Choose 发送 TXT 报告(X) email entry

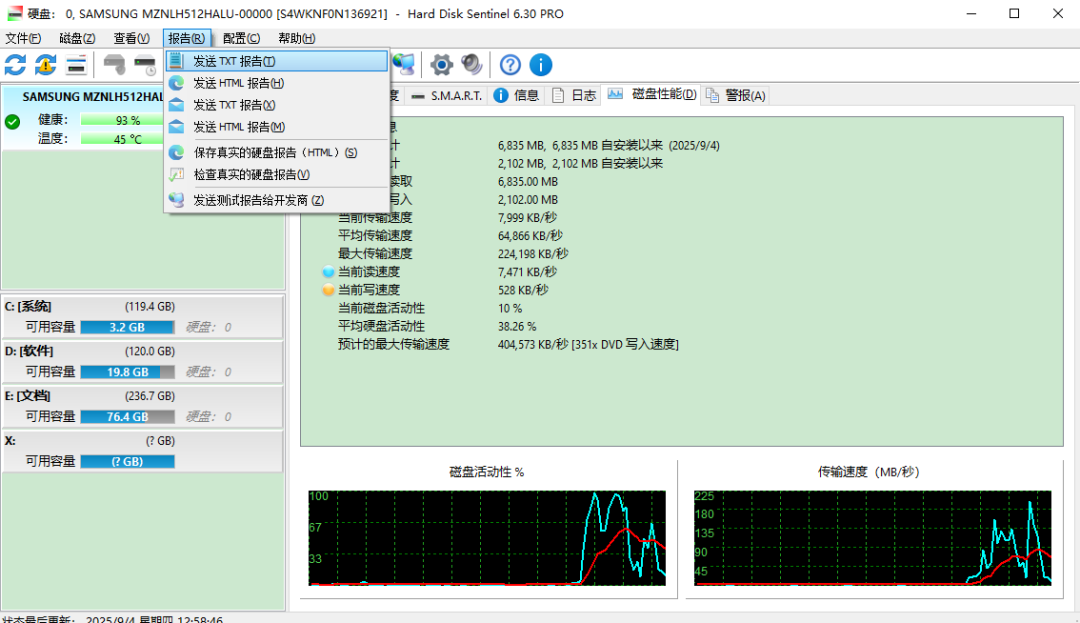277,105
